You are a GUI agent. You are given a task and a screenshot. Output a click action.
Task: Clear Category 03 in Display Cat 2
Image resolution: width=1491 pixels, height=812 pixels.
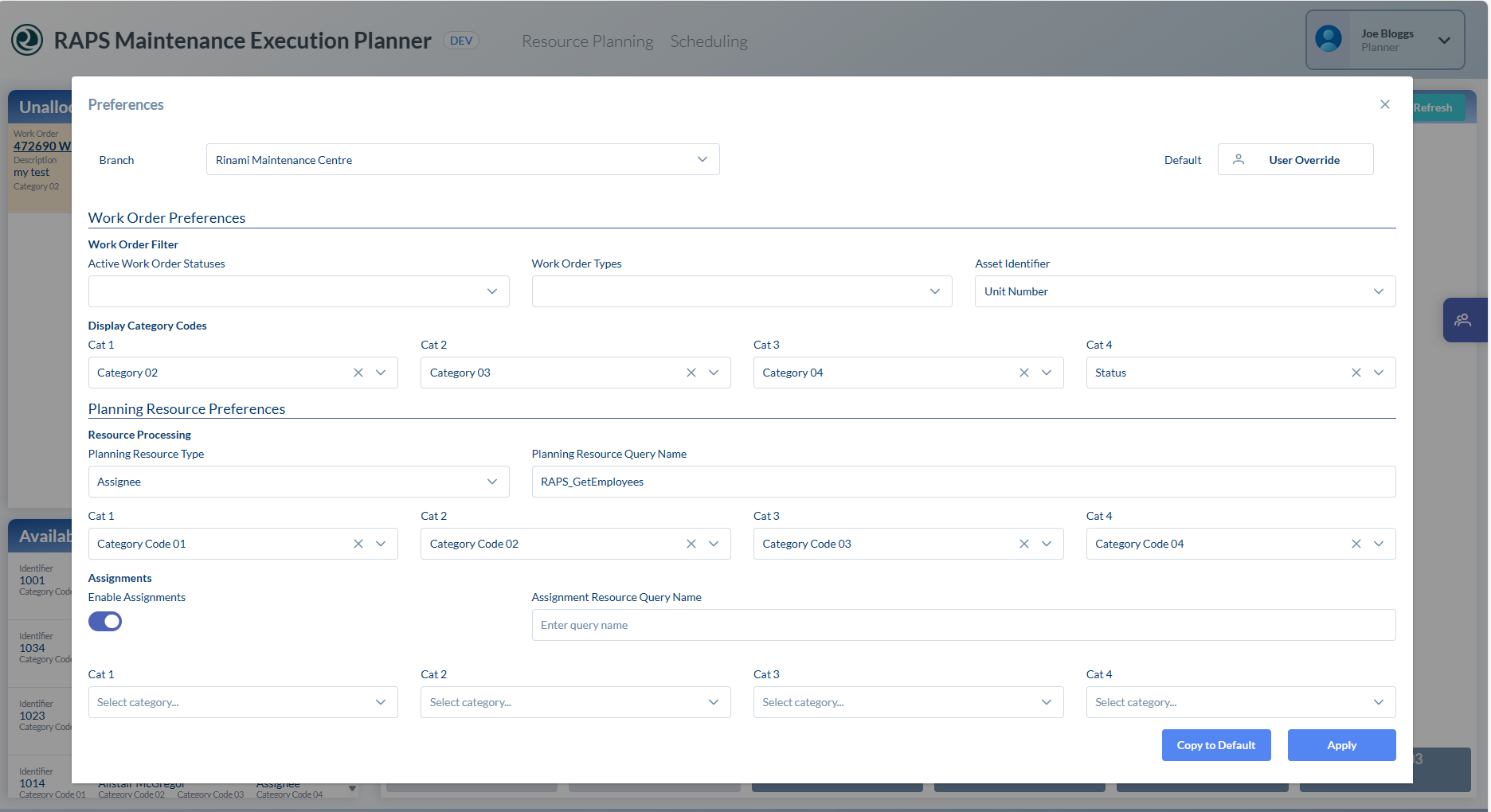click(691, 373)
